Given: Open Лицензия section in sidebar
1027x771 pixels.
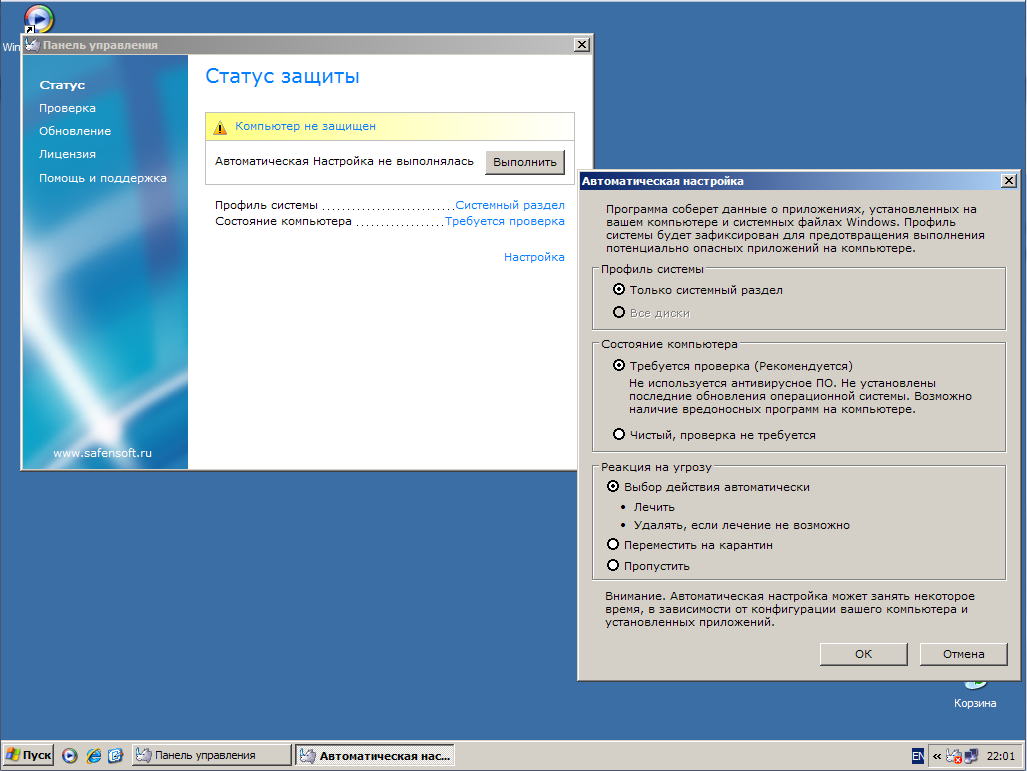Looking at the screenshot, I should [x=67, y=154].
